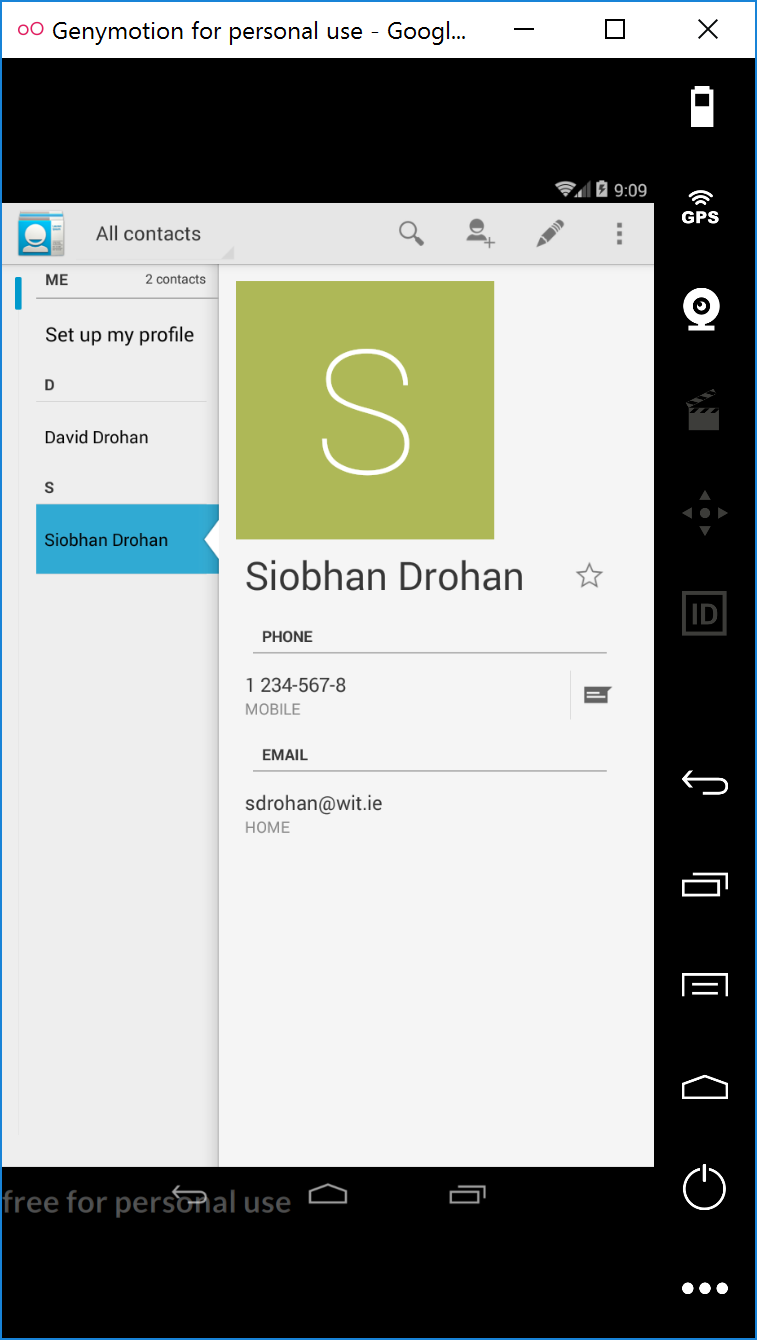This screenshot has height=1340, width=757.
Task: Send text message to 1 234-567-8
Action: click(x=597, y=695)
